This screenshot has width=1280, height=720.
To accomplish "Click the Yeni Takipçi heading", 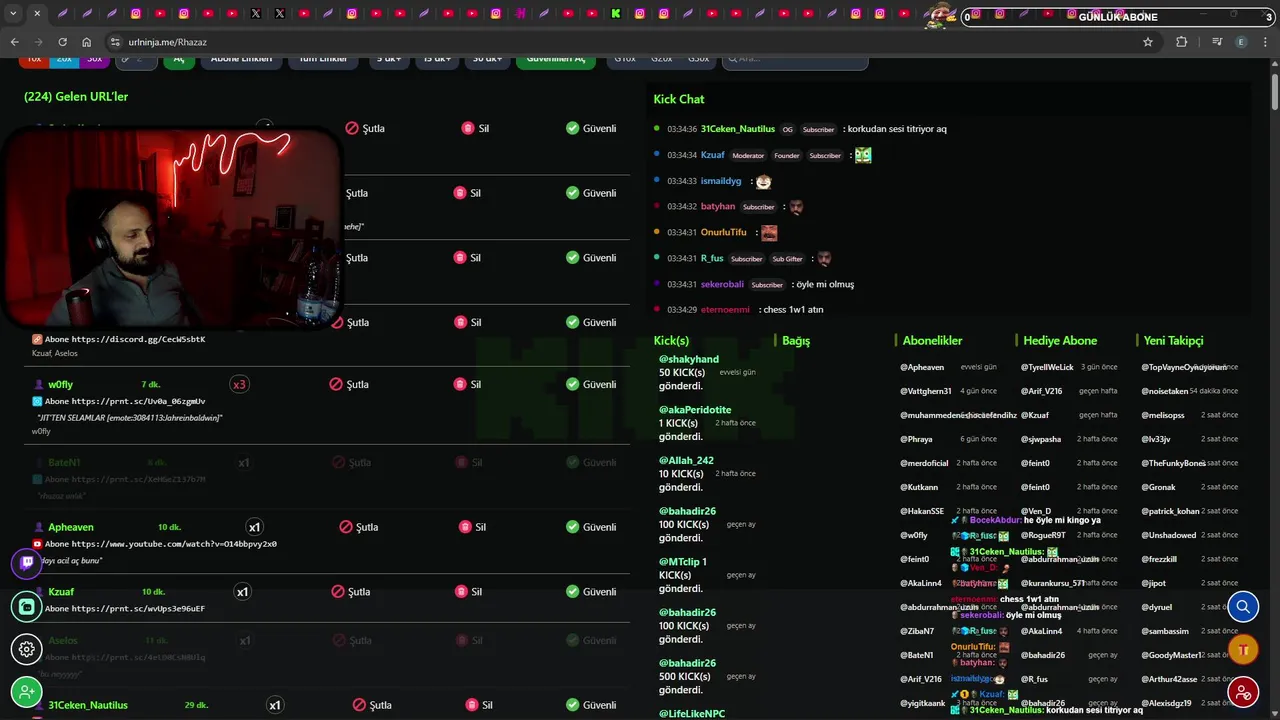I will point(1173,341).
